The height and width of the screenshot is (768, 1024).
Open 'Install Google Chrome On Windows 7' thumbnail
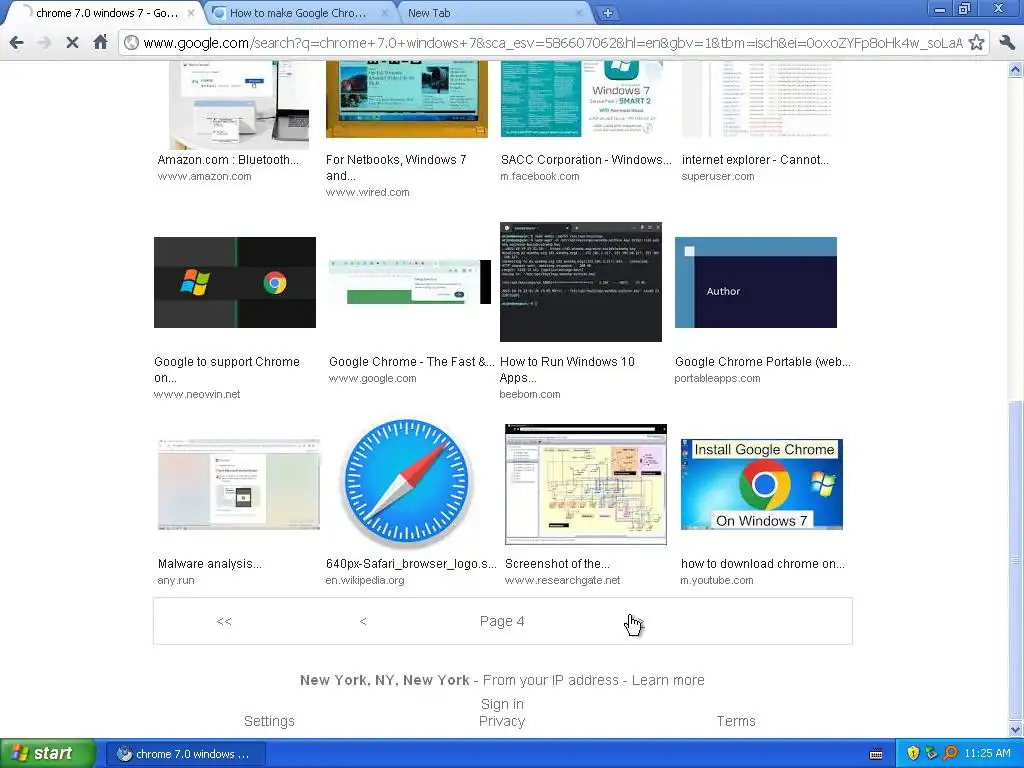coord(761,484)
